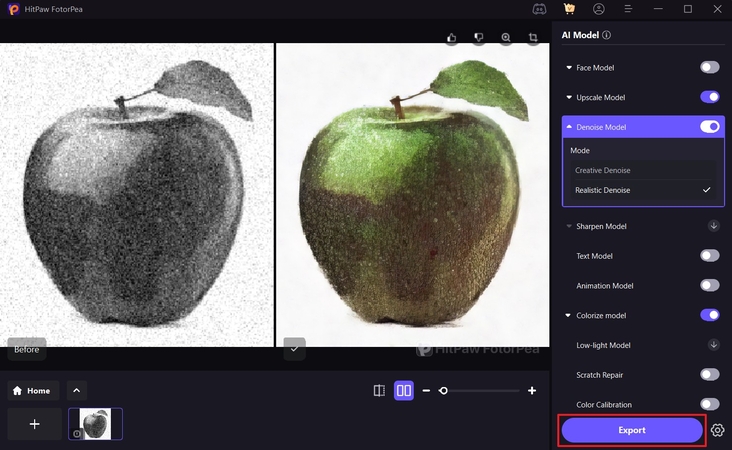Expand the file list chevron beside Home
732x450 pixels.
click(x=77, y=391)
